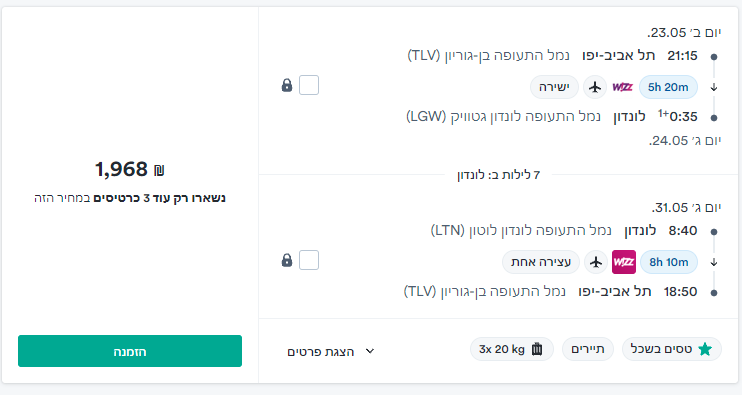Click the ישירה direct flight badge

(x=554, y=87)
